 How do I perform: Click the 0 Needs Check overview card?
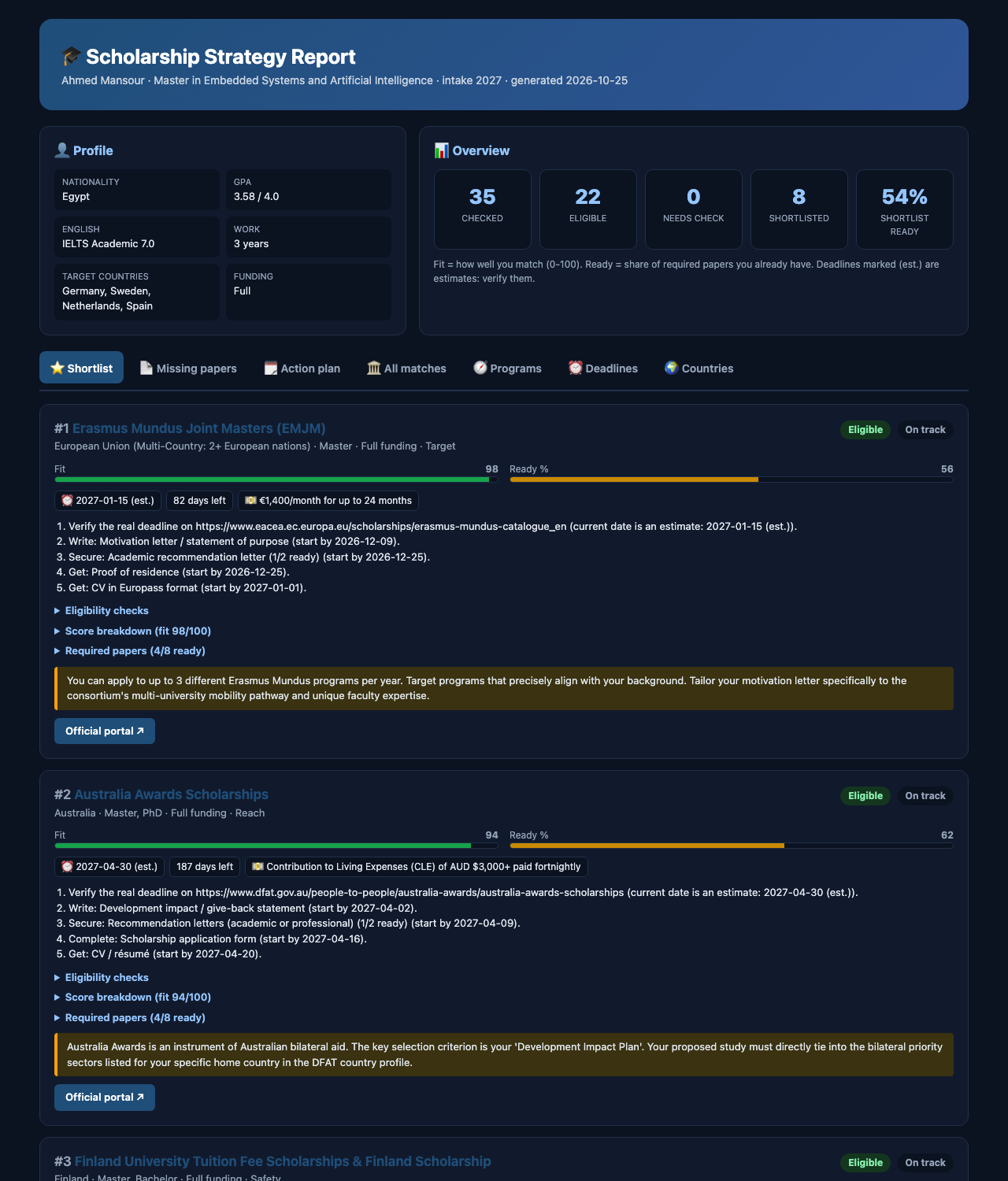point(694,209)
